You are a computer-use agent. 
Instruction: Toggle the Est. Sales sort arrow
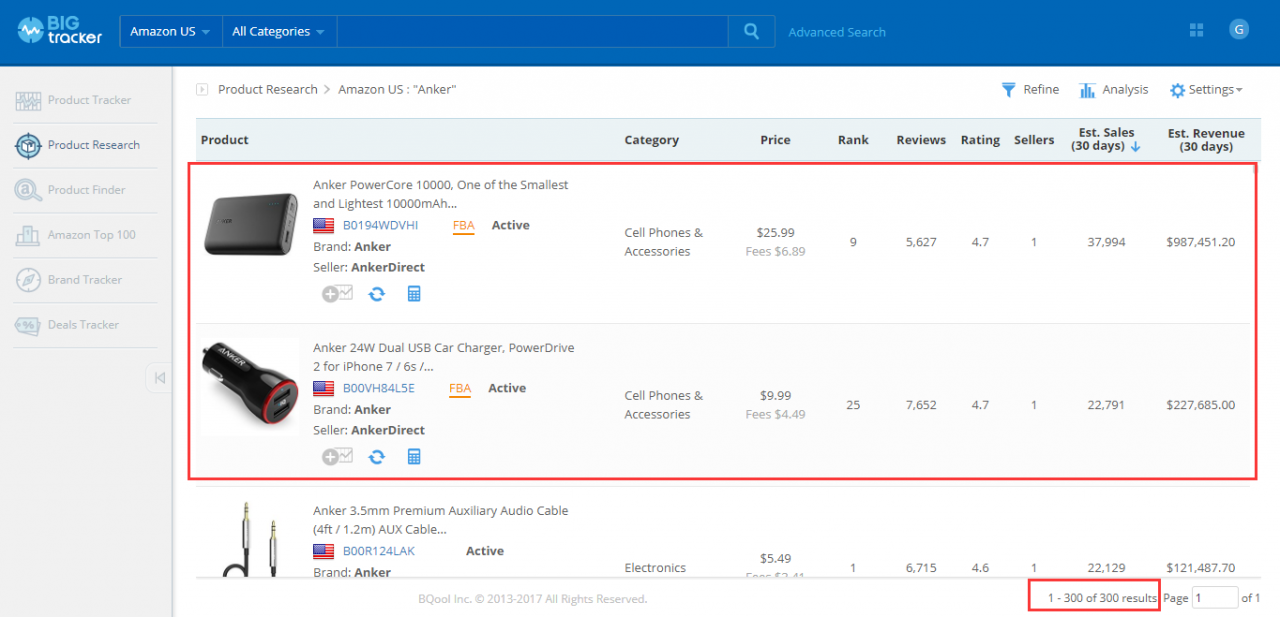pyautogui.click(x=1135, y=147)
